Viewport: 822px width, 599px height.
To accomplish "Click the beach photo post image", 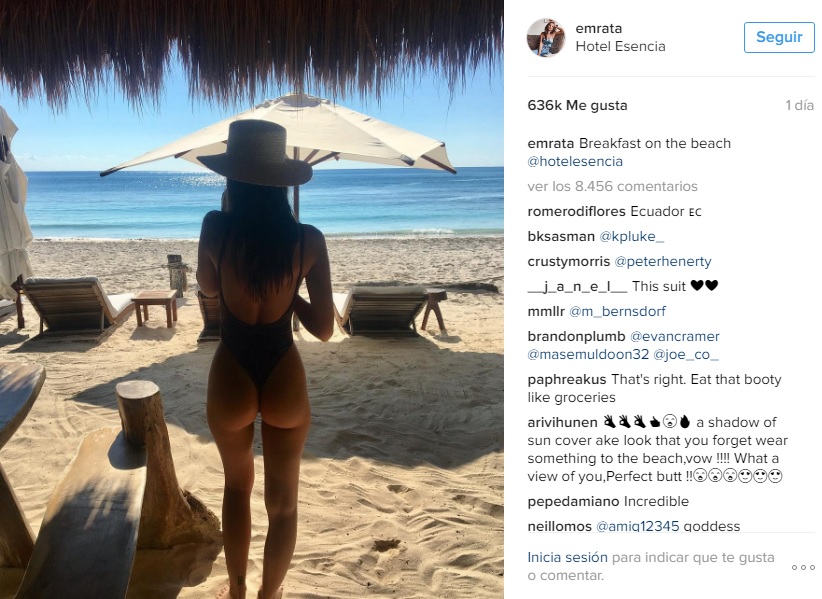I will pos(252,299).
